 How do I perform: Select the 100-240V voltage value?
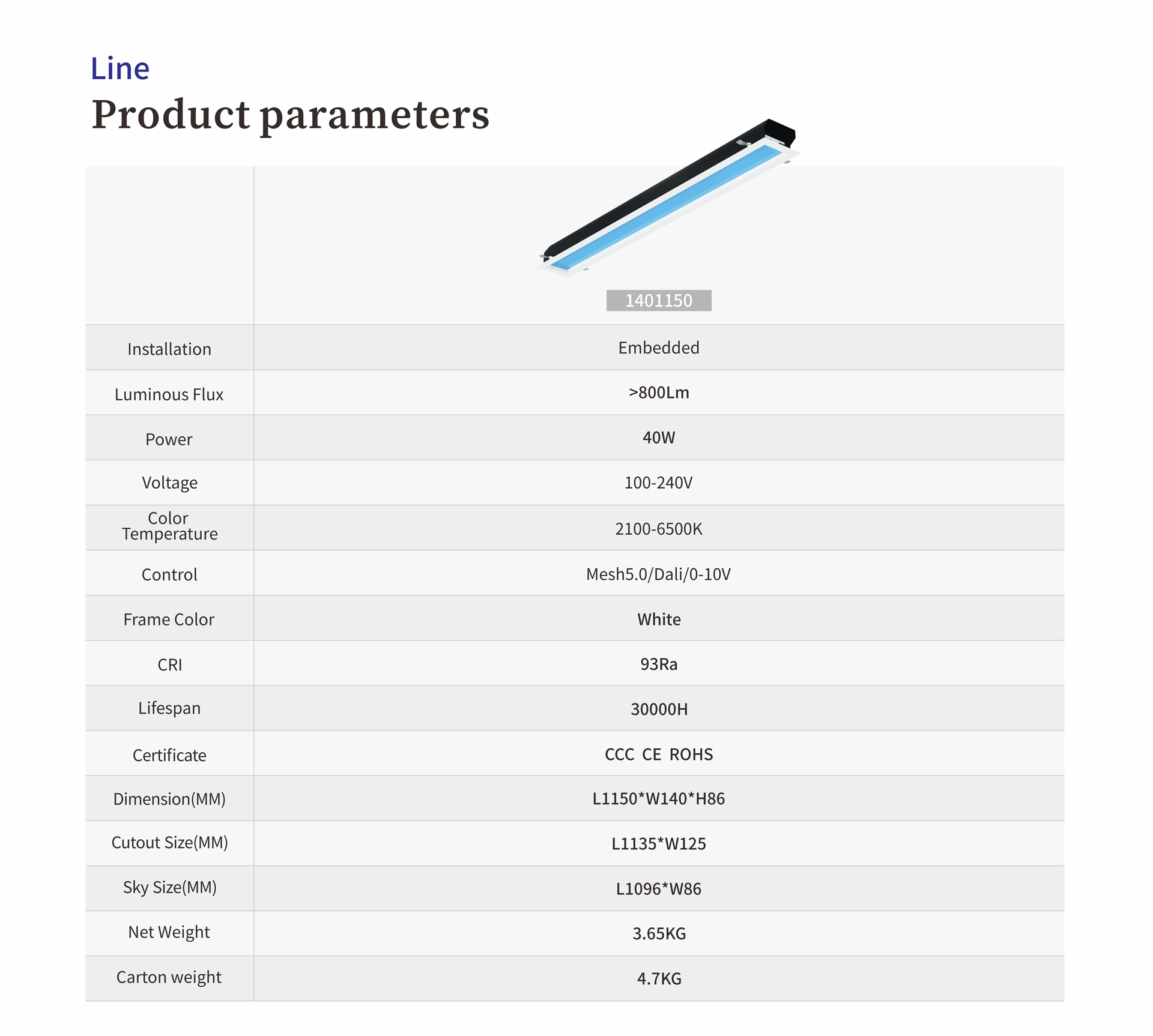658,483
